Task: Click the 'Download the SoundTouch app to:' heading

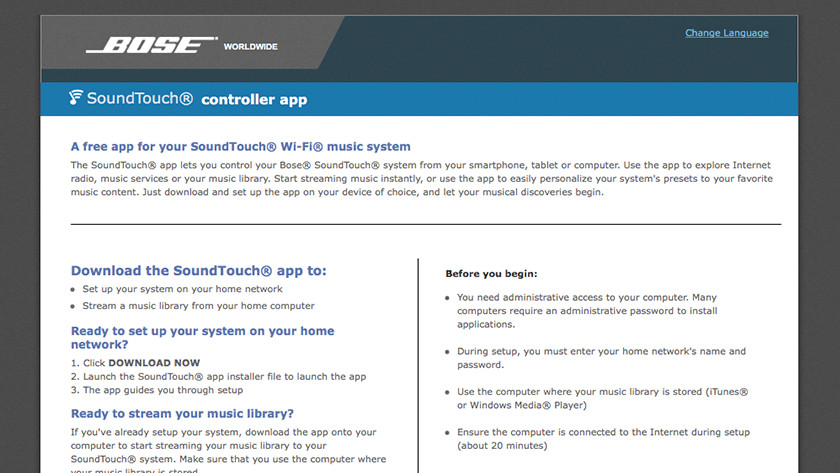Action: click(x=199, y=270)
